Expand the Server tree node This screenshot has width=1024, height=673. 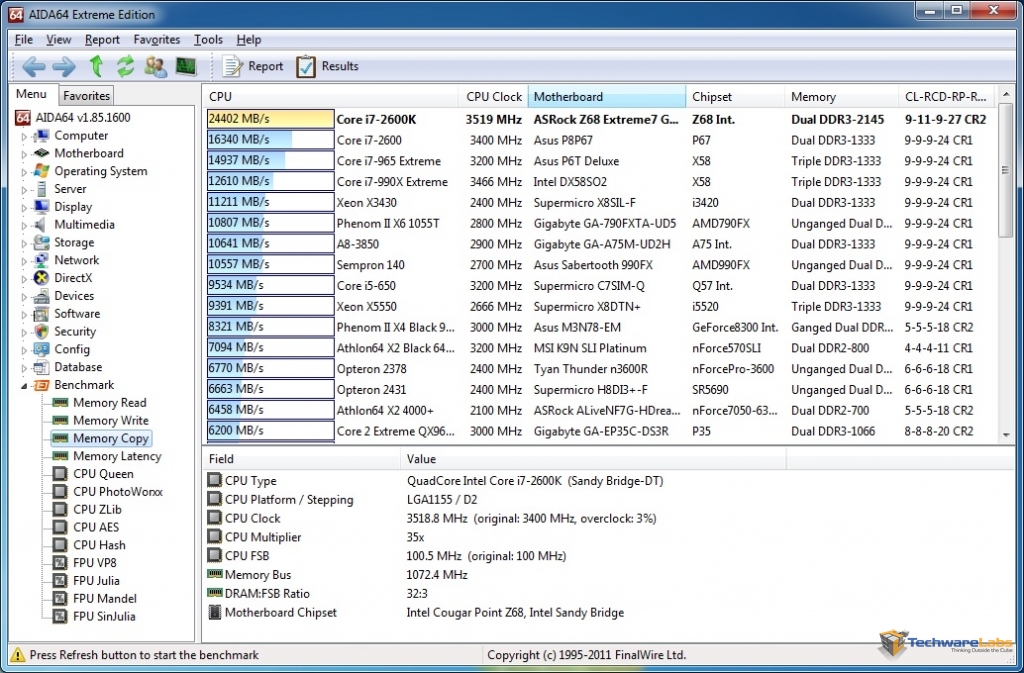[24, 189]
